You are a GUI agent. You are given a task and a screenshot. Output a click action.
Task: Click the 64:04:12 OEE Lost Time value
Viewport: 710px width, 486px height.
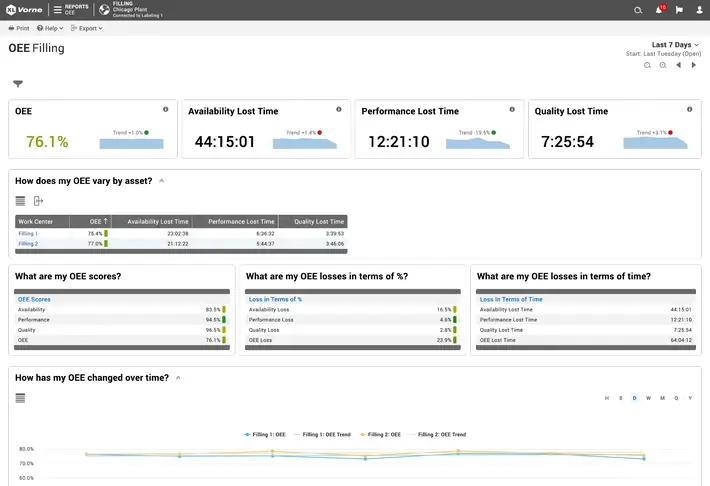pos(681,340)
